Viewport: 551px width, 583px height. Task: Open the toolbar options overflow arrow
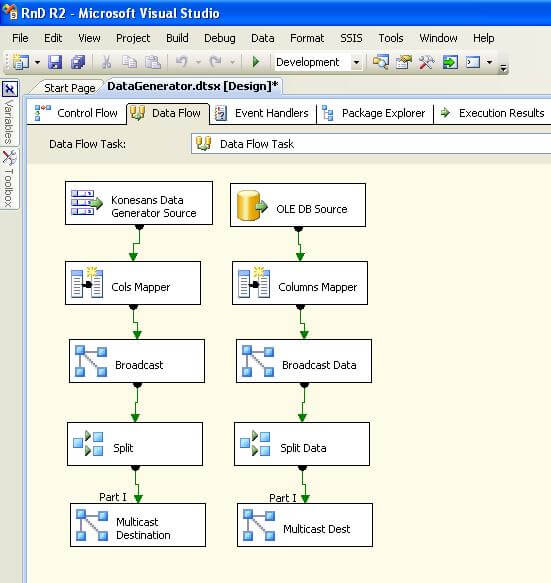pyautogui.click(x=503, y=68)
